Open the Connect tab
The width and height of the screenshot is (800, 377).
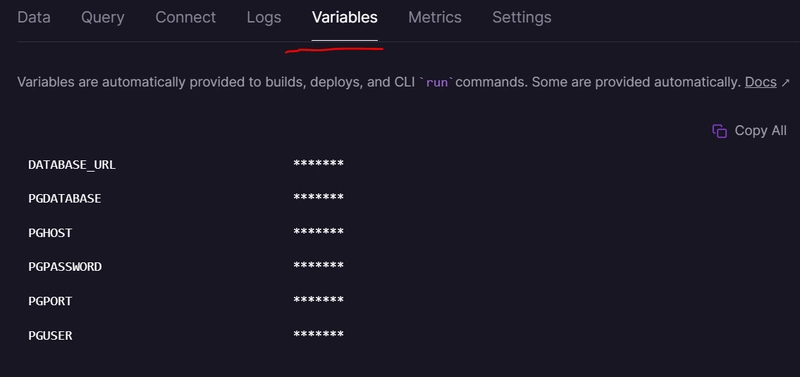[x=186, y=17]
